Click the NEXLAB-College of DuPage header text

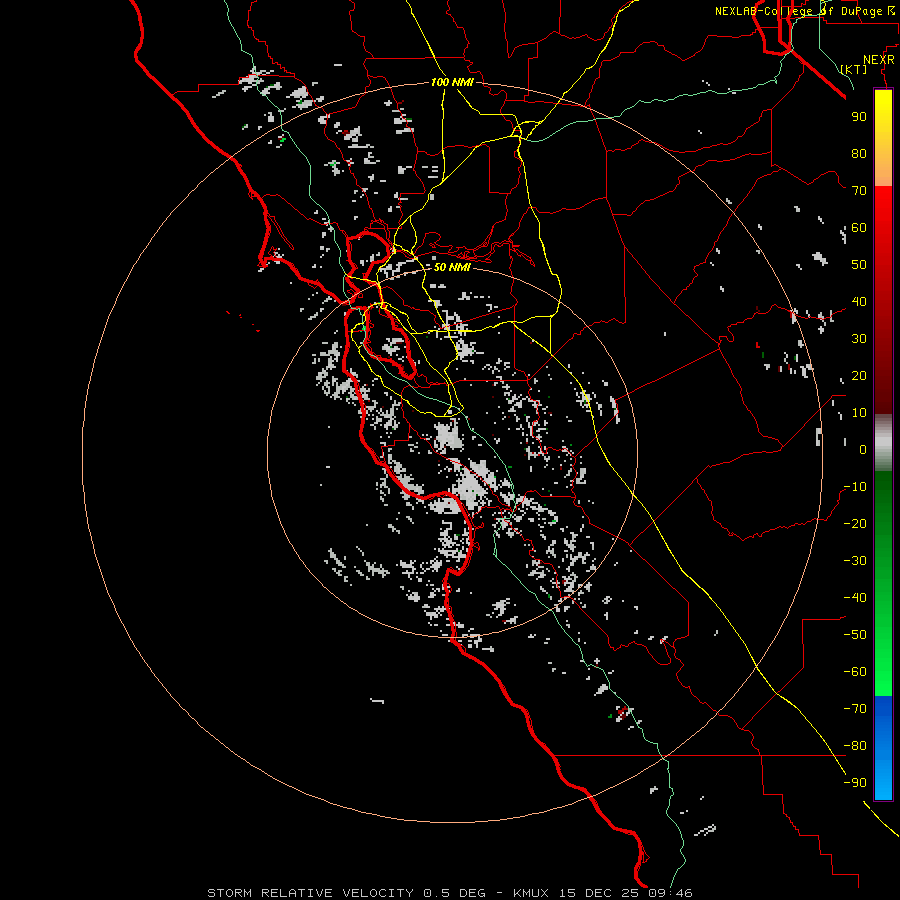click(x=804, y=11)
